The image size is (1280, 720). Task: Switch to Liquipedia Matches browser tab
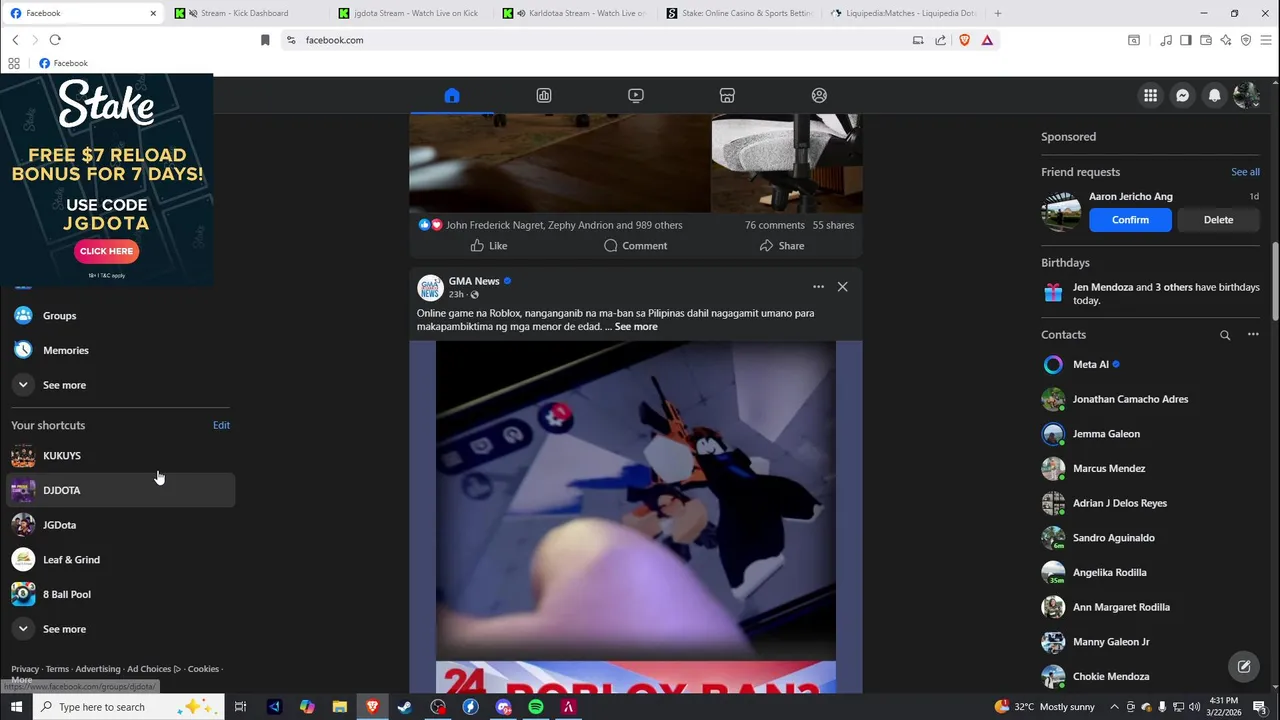click(x=902, y=13)
